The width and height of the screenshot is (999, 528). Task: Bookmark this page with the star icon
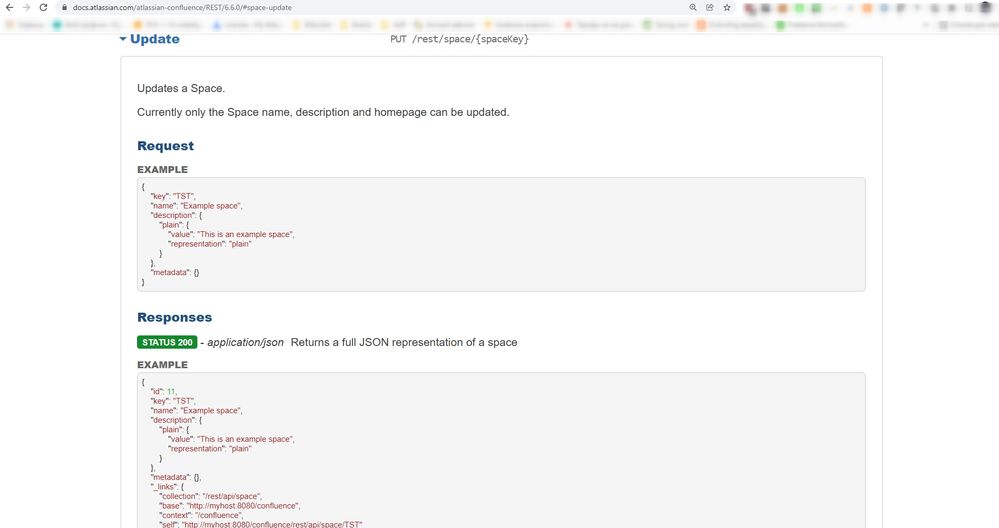(x=727, y=8)
